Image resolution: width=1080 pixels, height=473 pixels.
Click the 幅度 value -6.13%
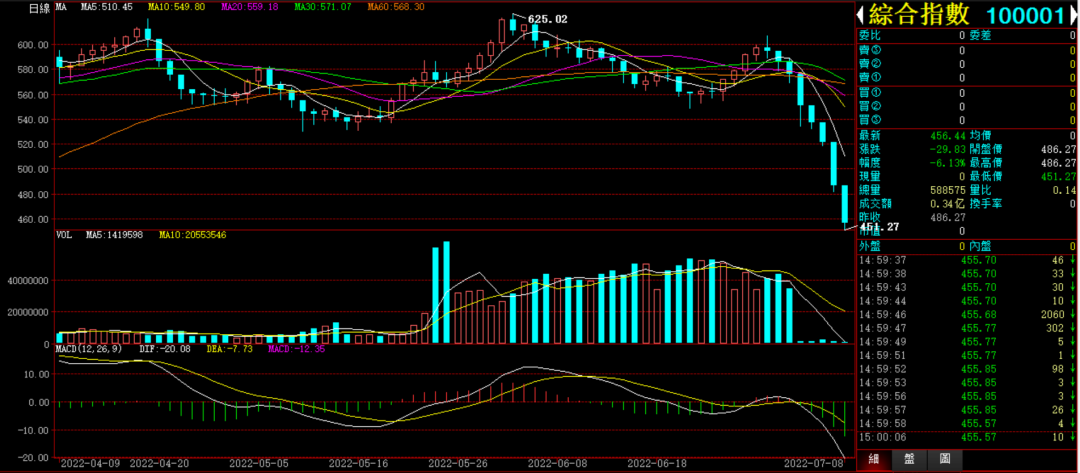[x=946, y=163]
